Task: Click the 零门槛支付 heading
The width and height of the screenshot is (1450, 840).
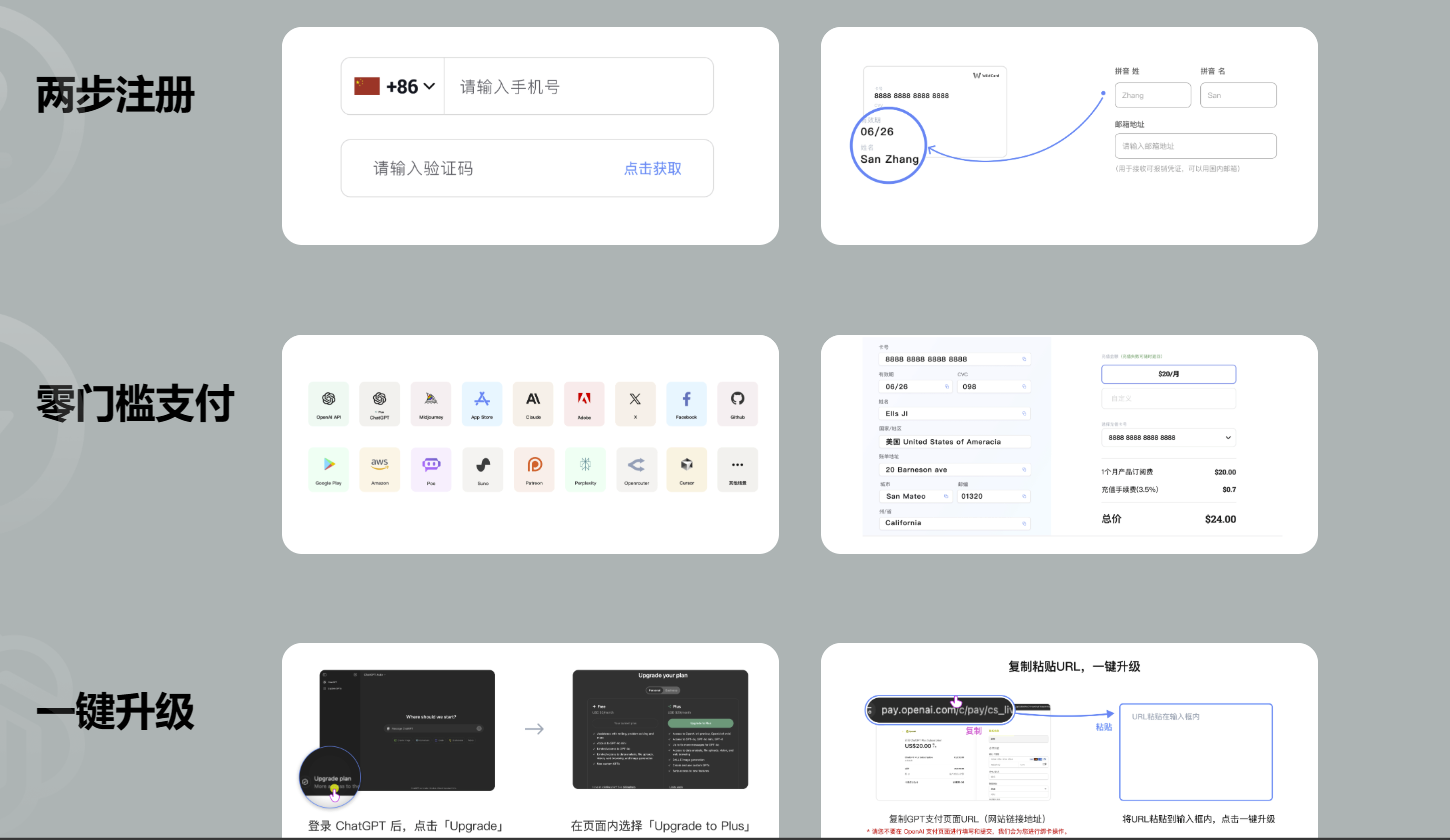Action: pyautogui.click(x=135, y=404)
